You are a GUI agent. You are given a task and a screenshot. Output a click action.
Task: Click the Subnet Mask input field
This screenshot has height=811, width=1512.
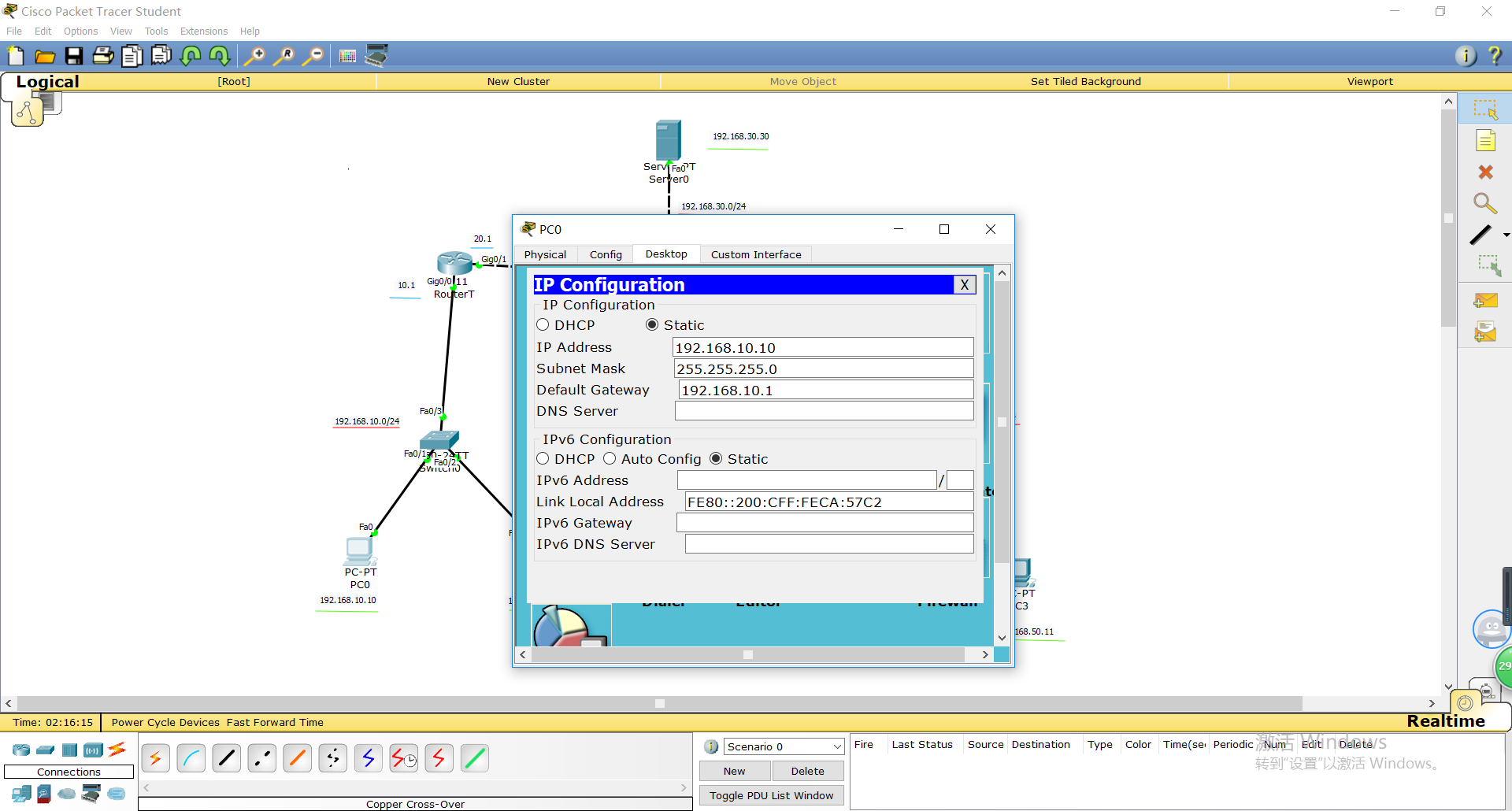pos(824,368)
